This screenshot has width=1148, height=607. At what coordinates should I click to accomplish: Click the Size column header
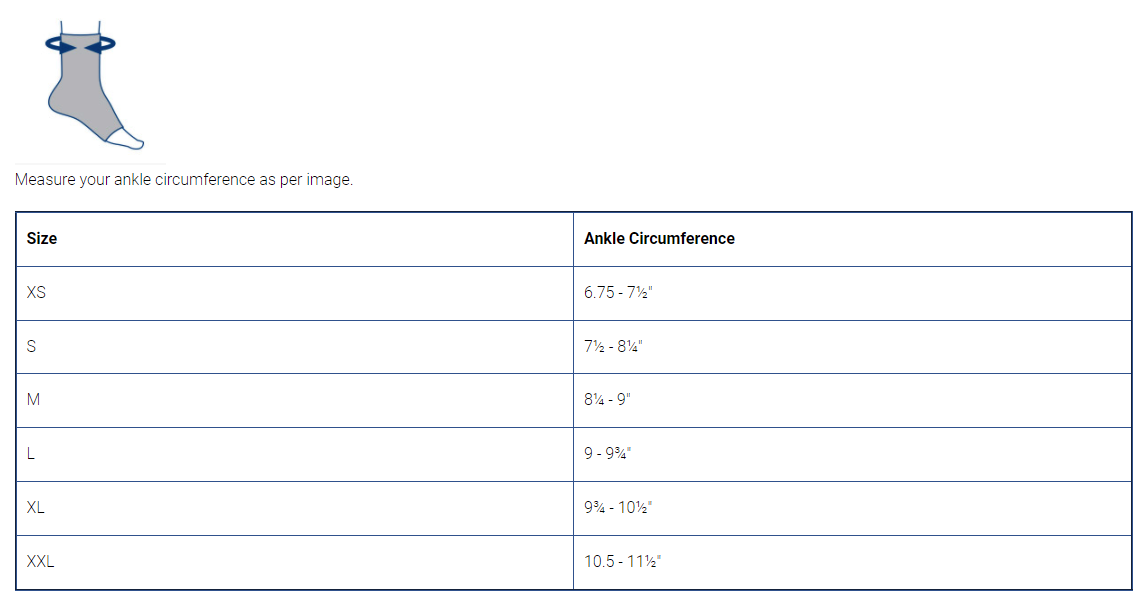click(42, 239)
